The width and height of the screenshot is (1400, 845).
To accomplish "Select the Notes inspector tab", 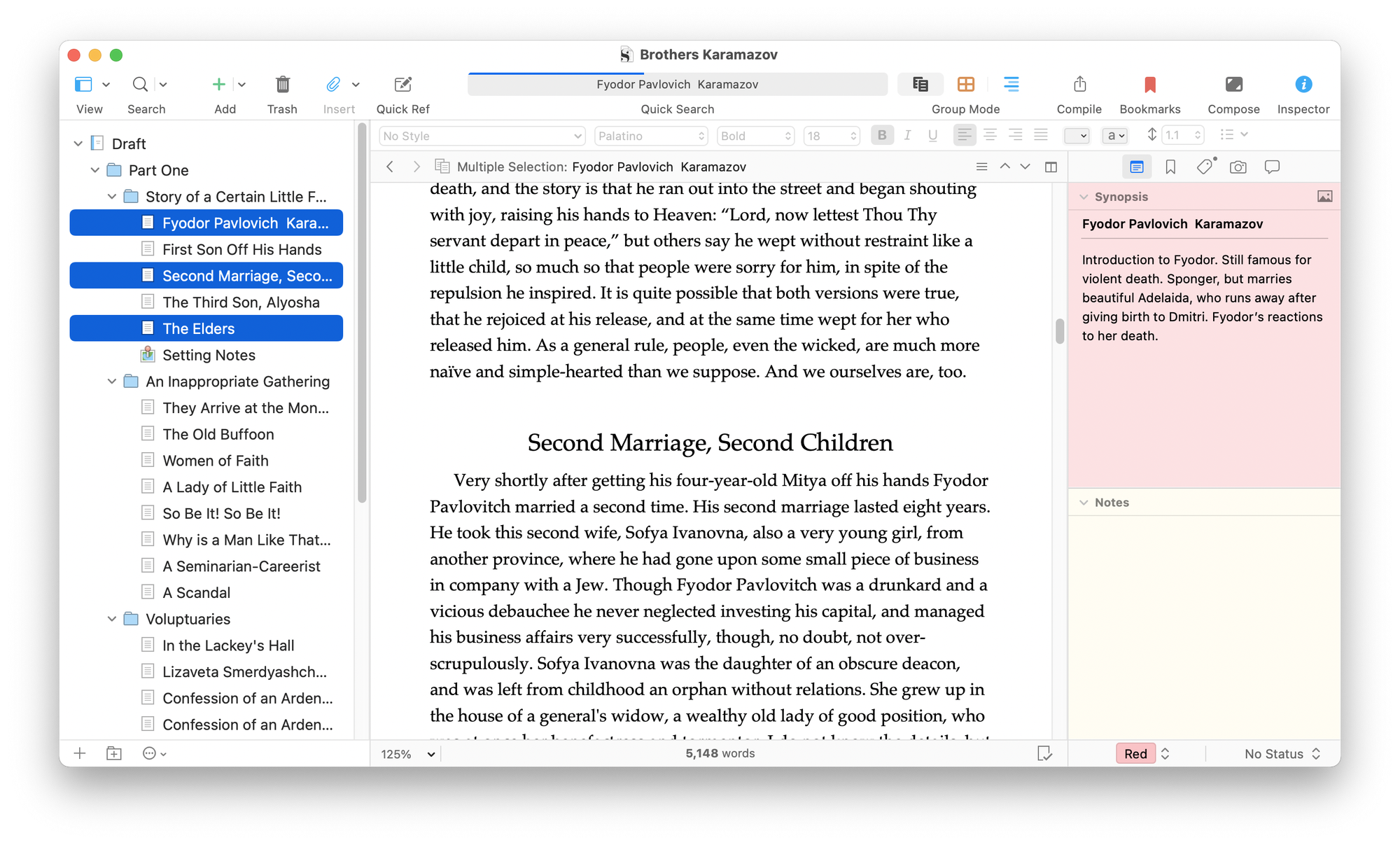I will tap(1136, 167).
